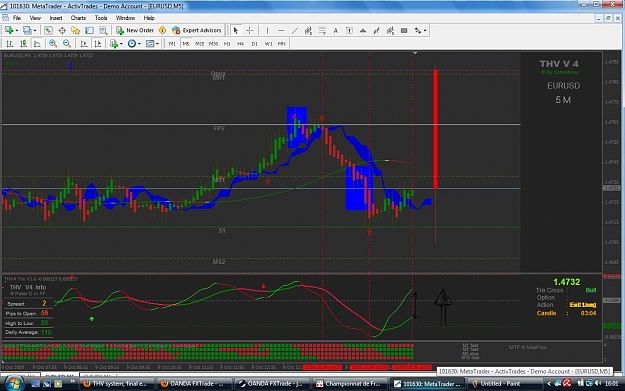The width and height of the screenshot is (625, 391).
Task: Toggle the Data Window crosshair-target icon
Action: click(x=62, y=30)
